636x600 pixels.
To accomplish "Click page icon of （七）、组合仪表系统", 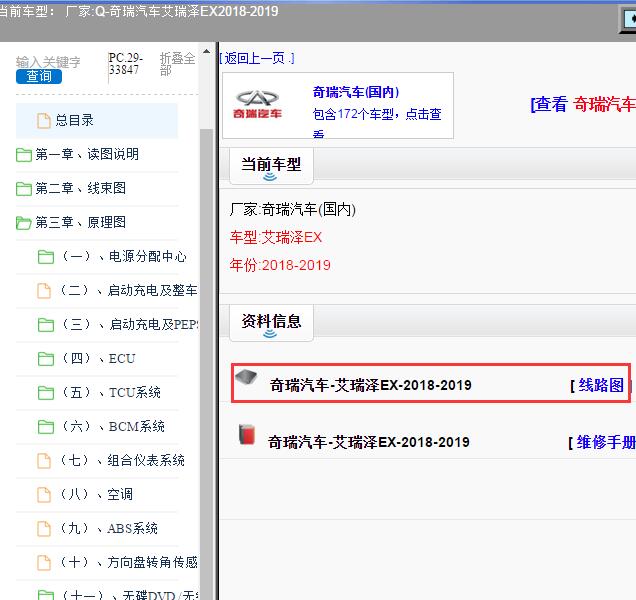I will [x=44, y=461].
